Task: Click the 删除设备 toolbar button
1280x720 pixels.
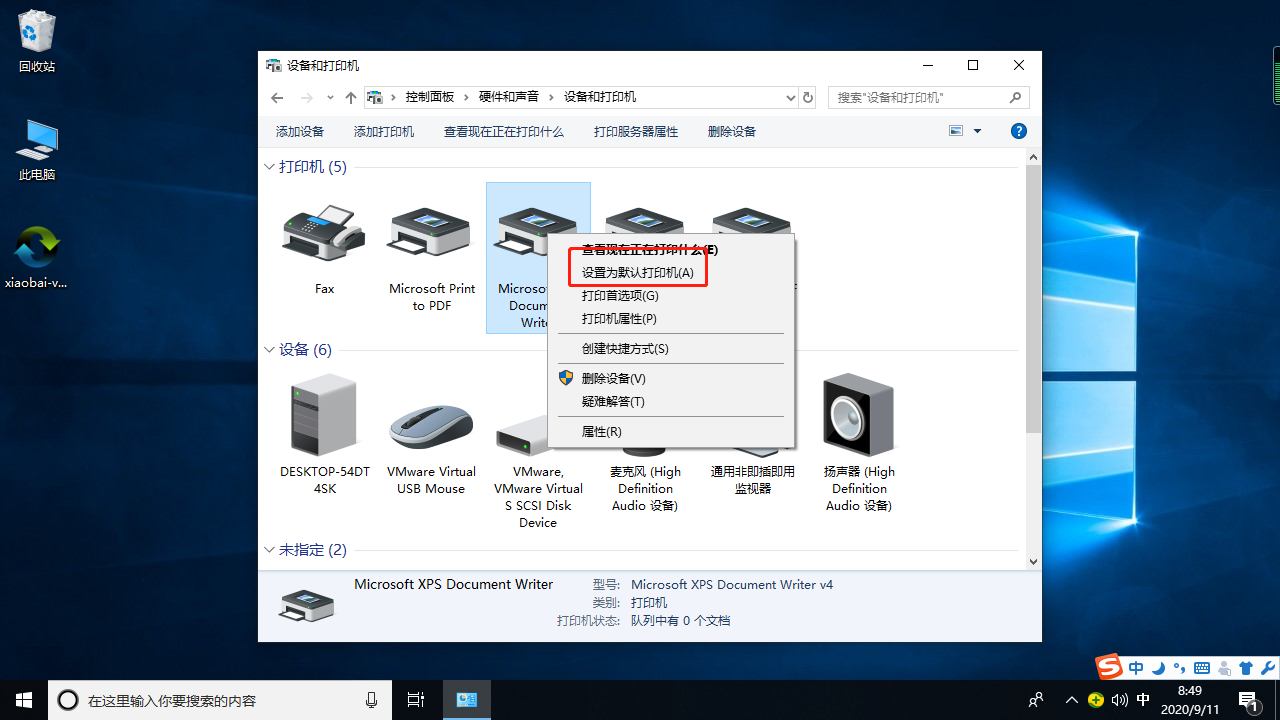Action: (x=732, y=131)
